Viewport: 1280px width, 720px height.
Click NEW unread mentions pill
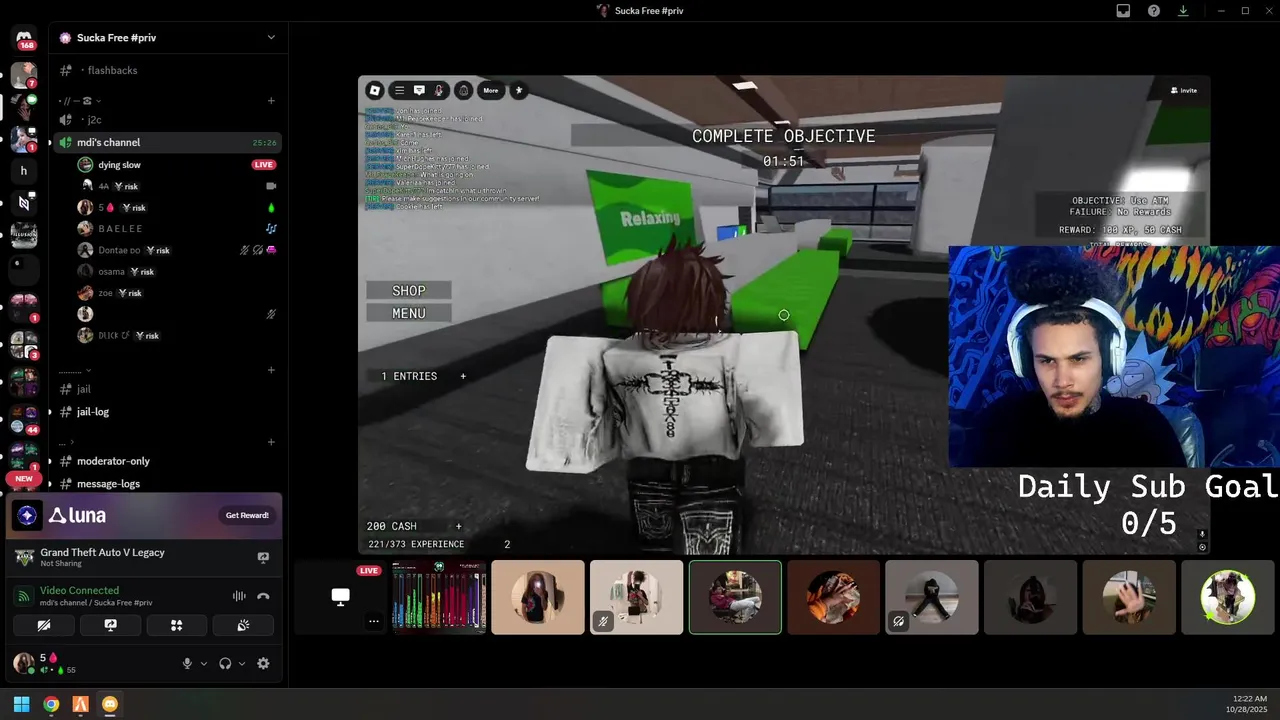tap(24, 479)
